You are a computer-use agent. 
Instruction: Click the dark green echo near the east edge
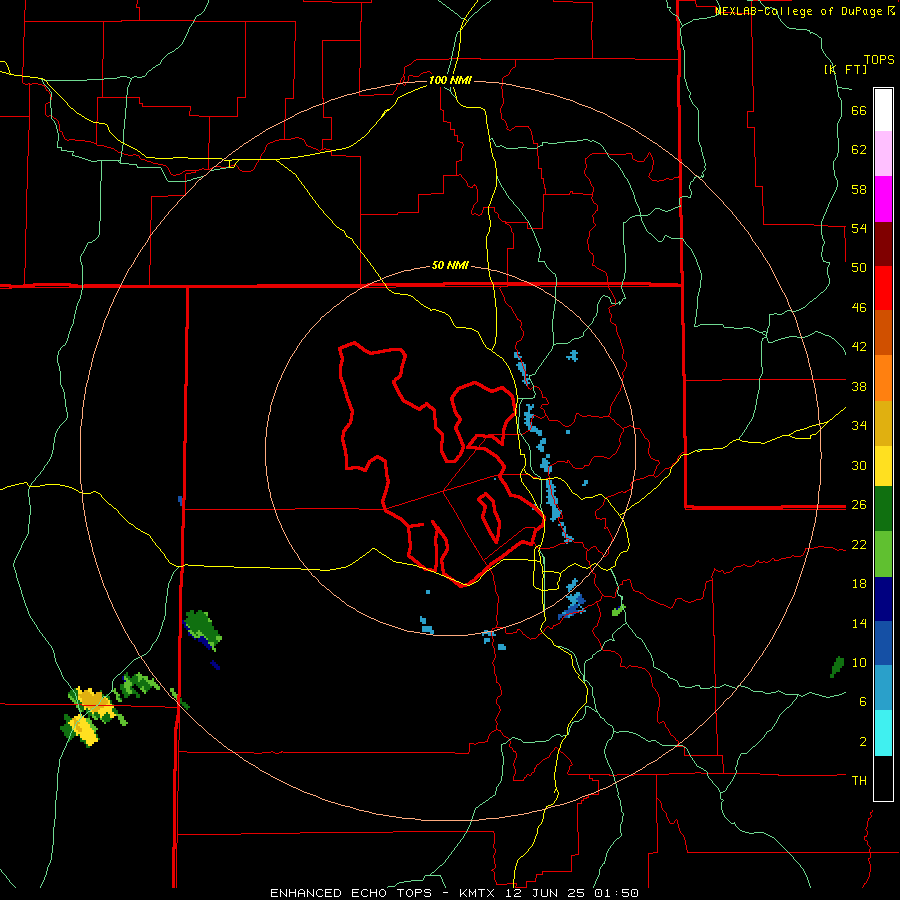point(837,667)
